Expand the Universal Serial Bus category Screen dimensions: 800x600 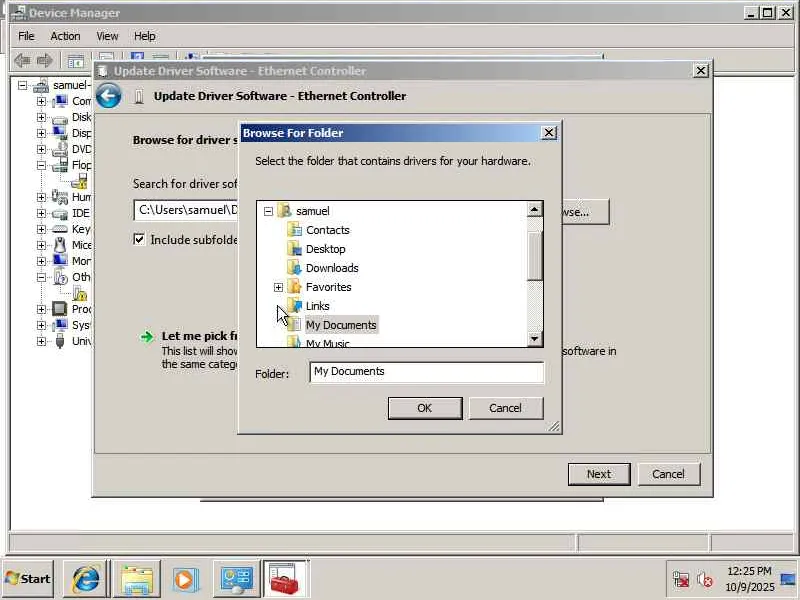(x=41, y=341)
